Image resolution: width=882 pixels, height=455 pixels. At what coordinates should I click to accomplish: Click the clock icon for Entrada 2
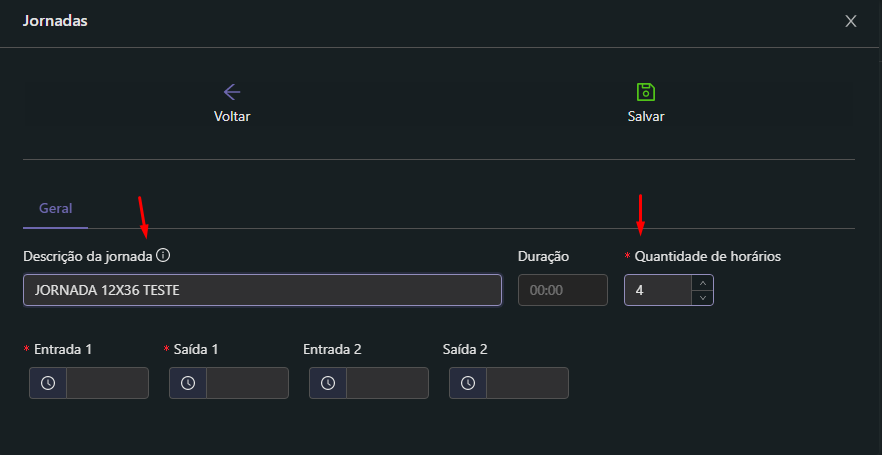point(328,383)
